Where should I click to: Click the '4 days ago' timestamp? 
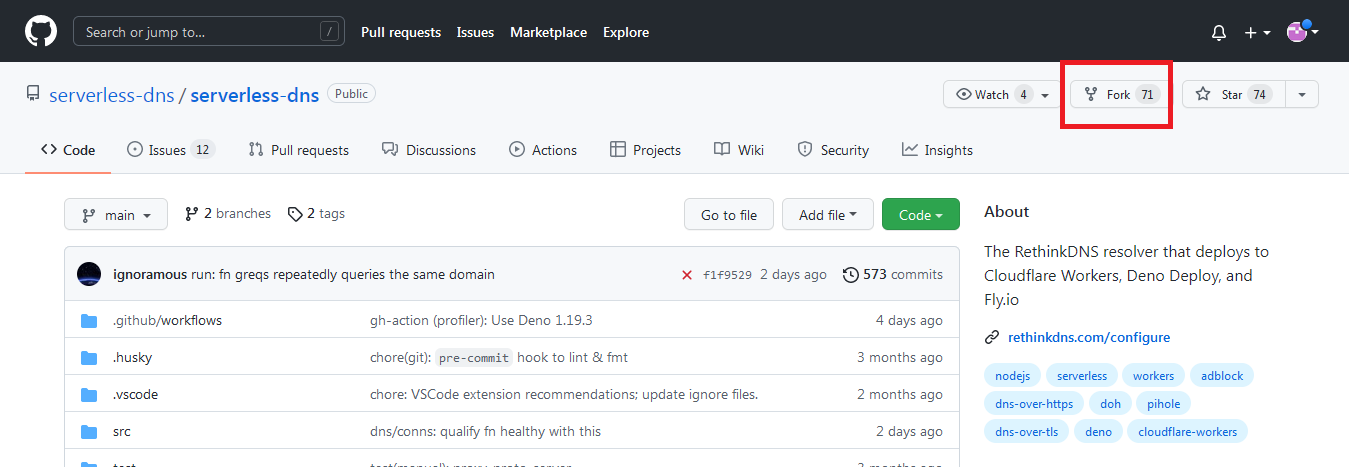click(909, 321)
